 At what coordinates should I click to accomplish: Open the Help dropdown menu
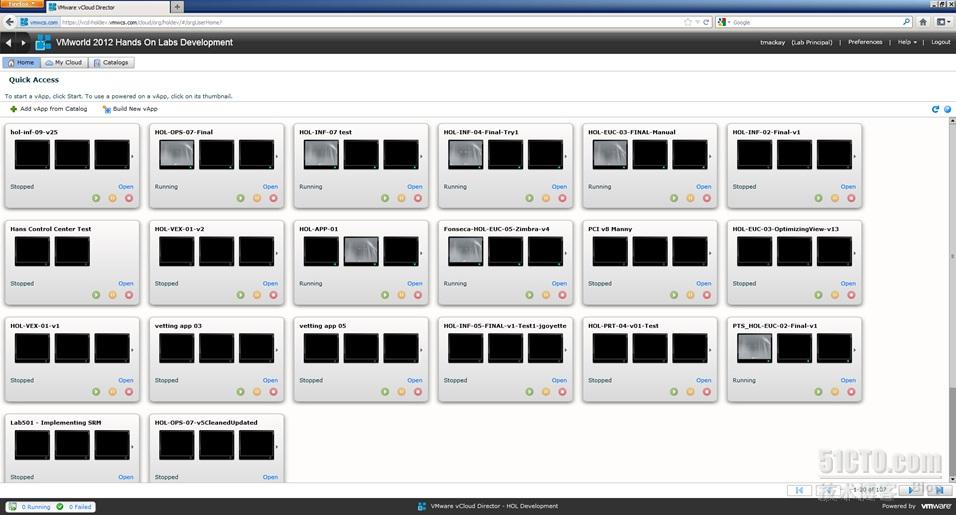click(x=907, y=42)
